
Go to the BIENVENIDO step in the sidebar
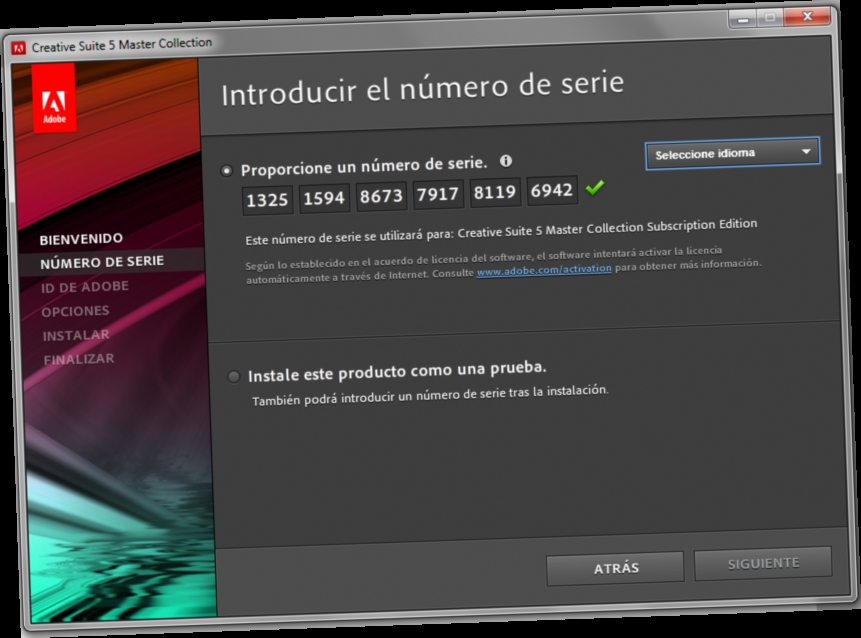point(81,239)
